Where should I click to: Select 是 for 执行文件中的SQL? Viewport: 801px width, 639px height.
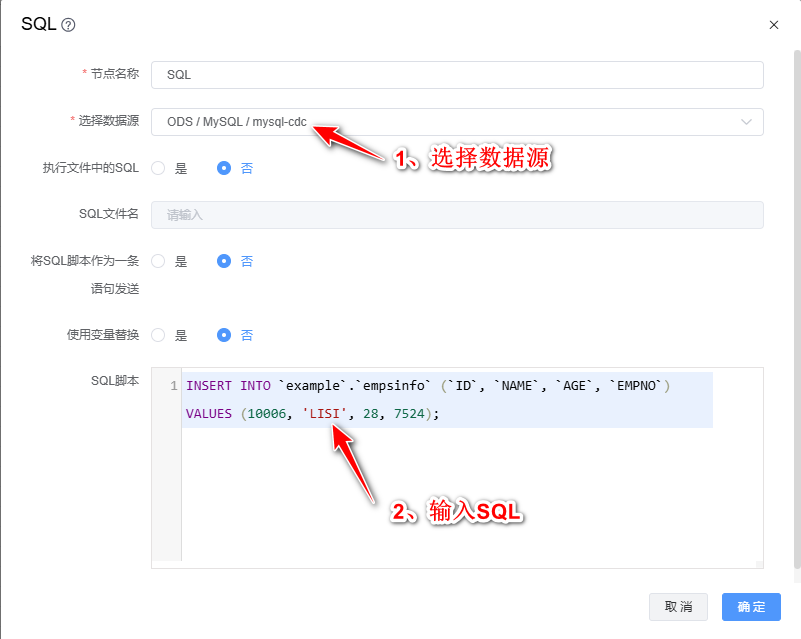(x=158, y=168)
